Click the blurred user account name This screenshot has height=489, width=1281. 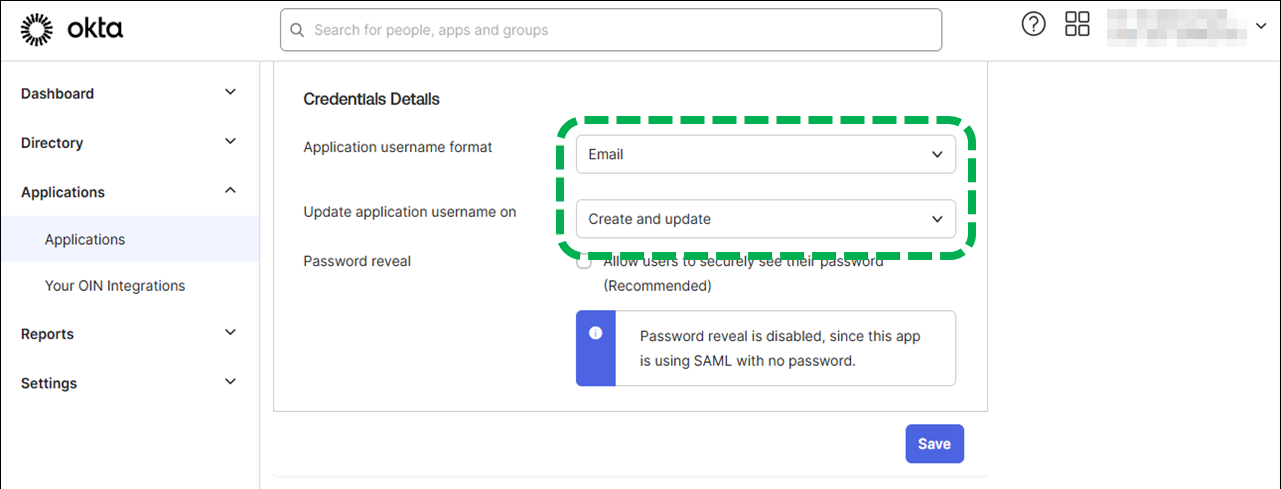(1176, 26)
